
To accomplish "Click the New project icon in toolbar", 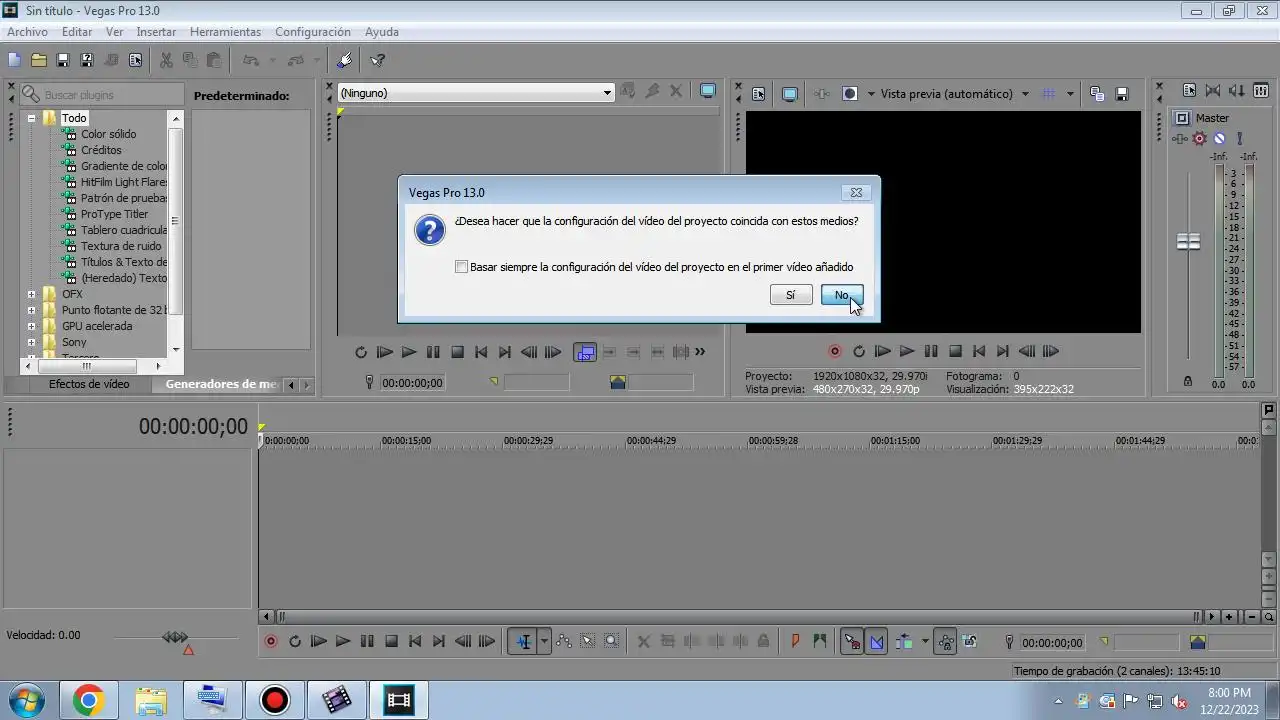I will tap(14, 60).
